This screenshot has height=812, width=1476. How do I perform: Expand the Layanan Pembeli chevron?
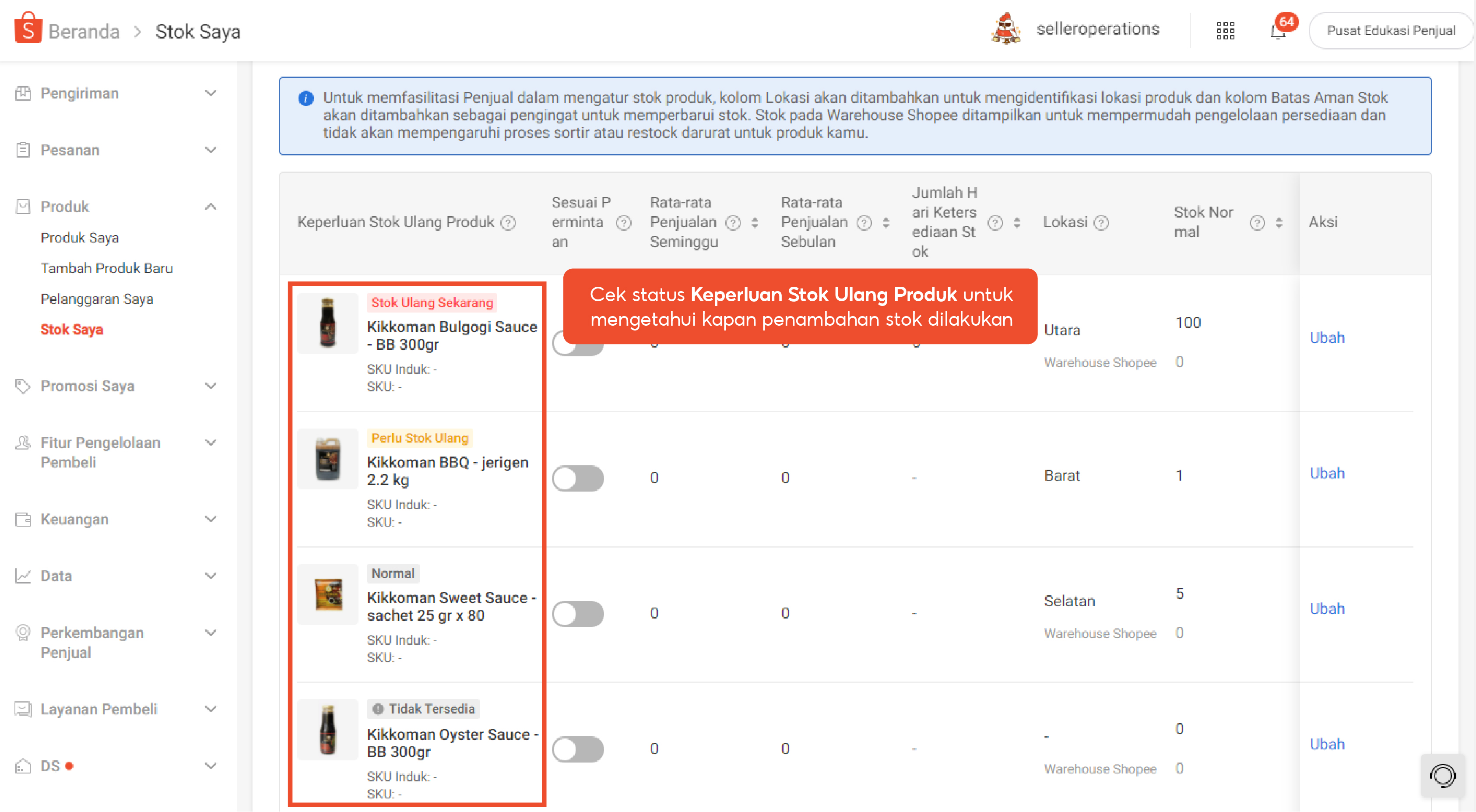pos(211,709)
